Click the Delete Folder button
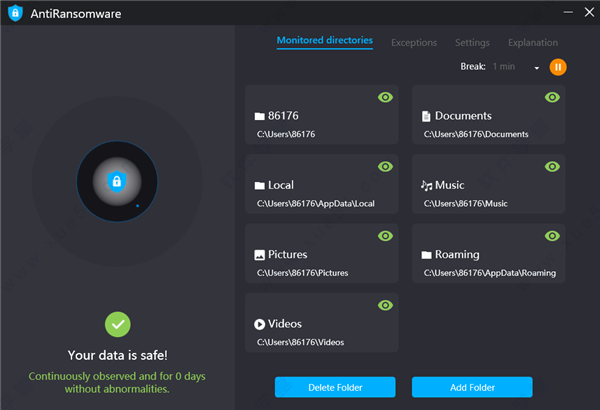This screenshot has height=410, width=600. click(335, 387)
